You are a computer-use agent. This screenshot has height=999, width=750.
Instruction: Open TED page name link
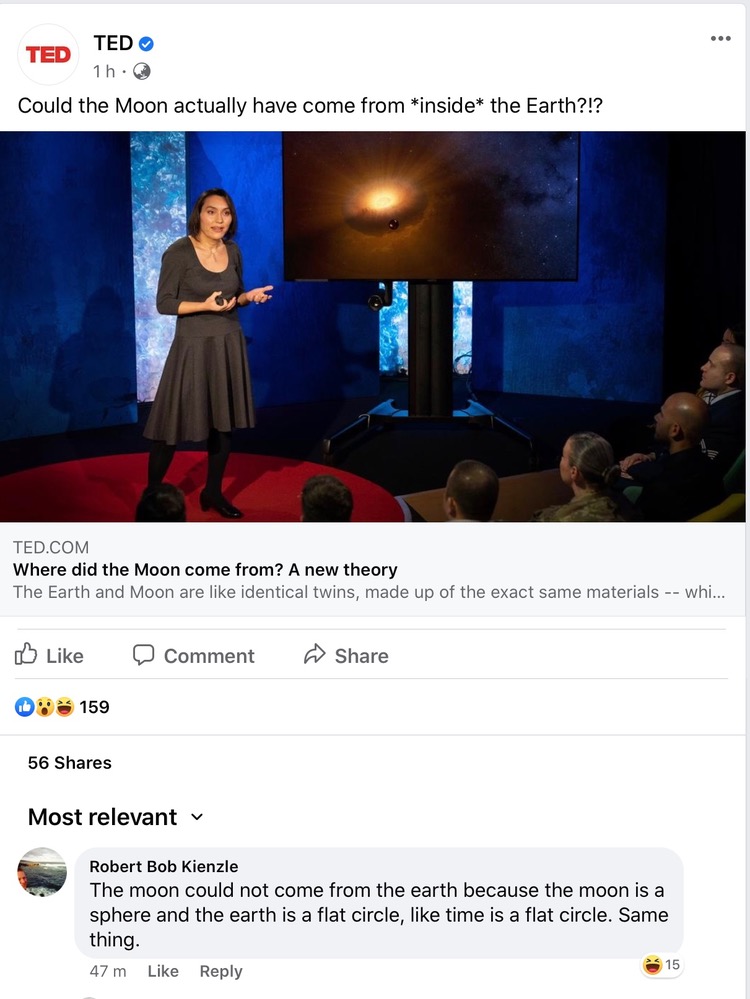pyautogui.click(x=113, y=43)
